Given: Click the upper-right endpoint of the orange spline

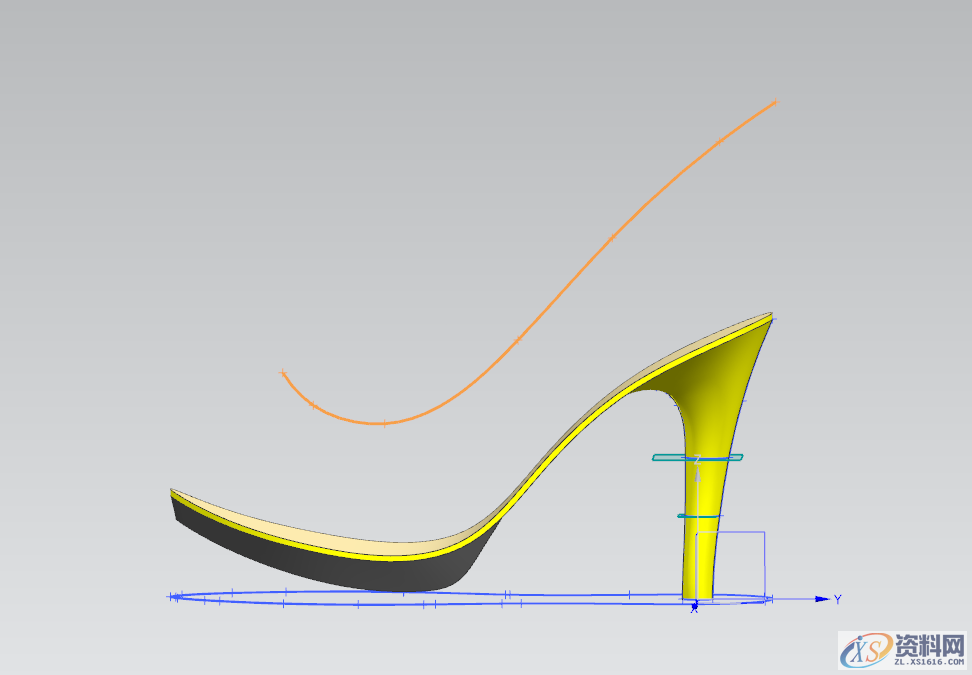Looking at the screenshot, I should [774, 102].
